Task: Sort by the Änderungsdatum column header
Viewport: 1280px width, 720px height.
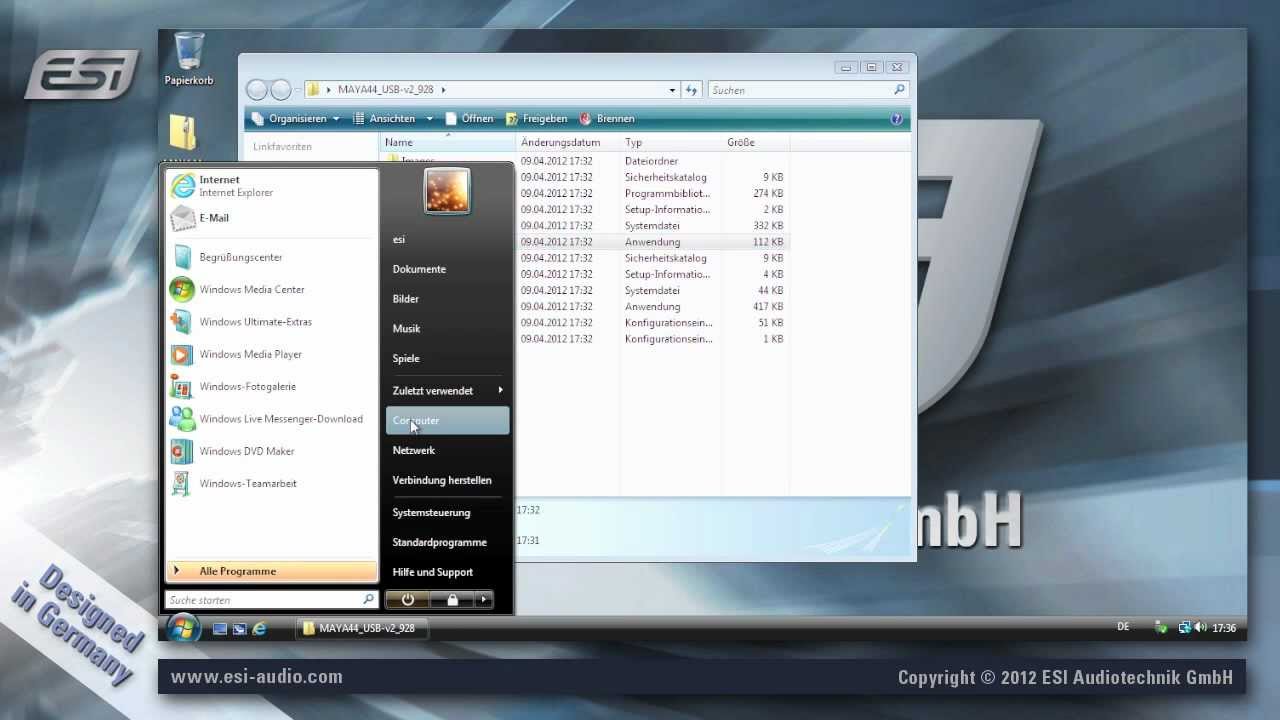Action: tap(567, 143)
